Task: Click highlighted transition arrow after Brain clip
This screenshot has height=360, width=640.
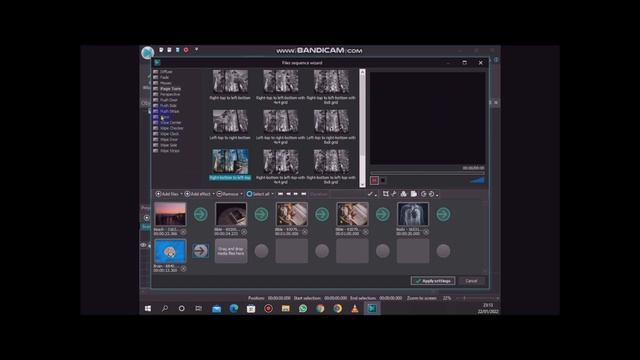Action: (x=200, y=251)
